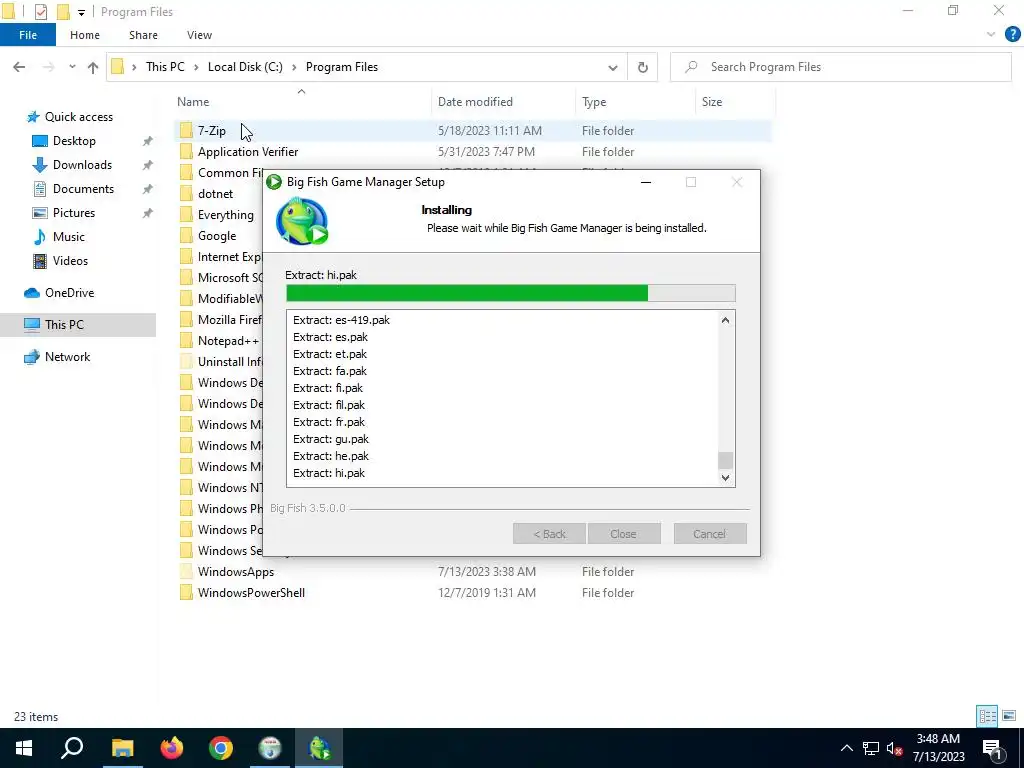Screen dimensions: 1024x768
Task: Open Music in navigation pane
Action: pyautogui.click(x=69, y=237)
